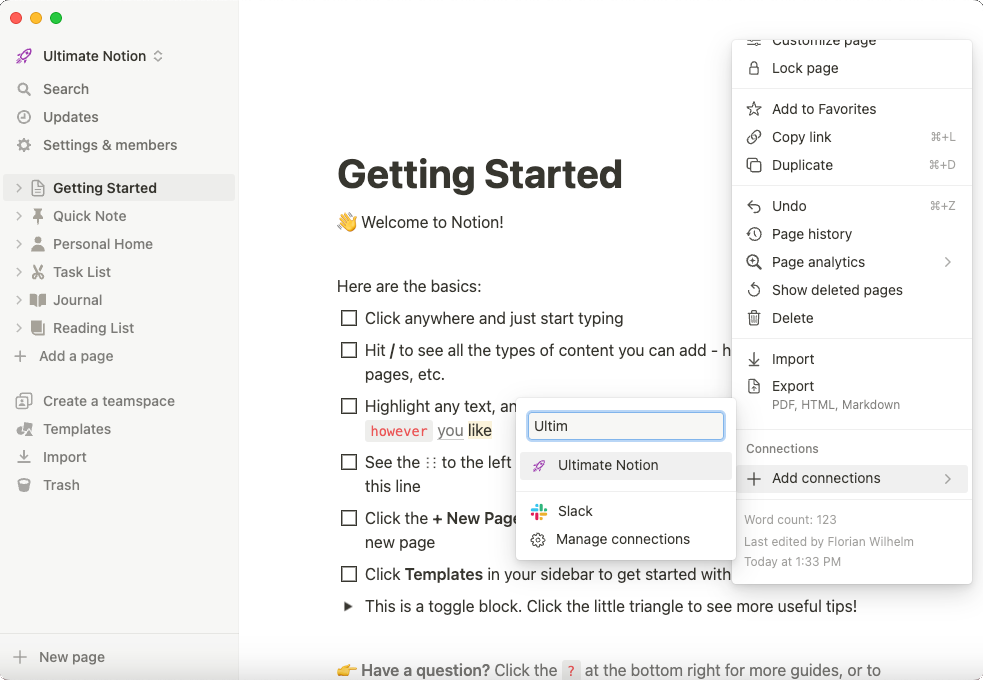
Task: Open the Page analytics submenu arrow
Action: pos(947,262)
